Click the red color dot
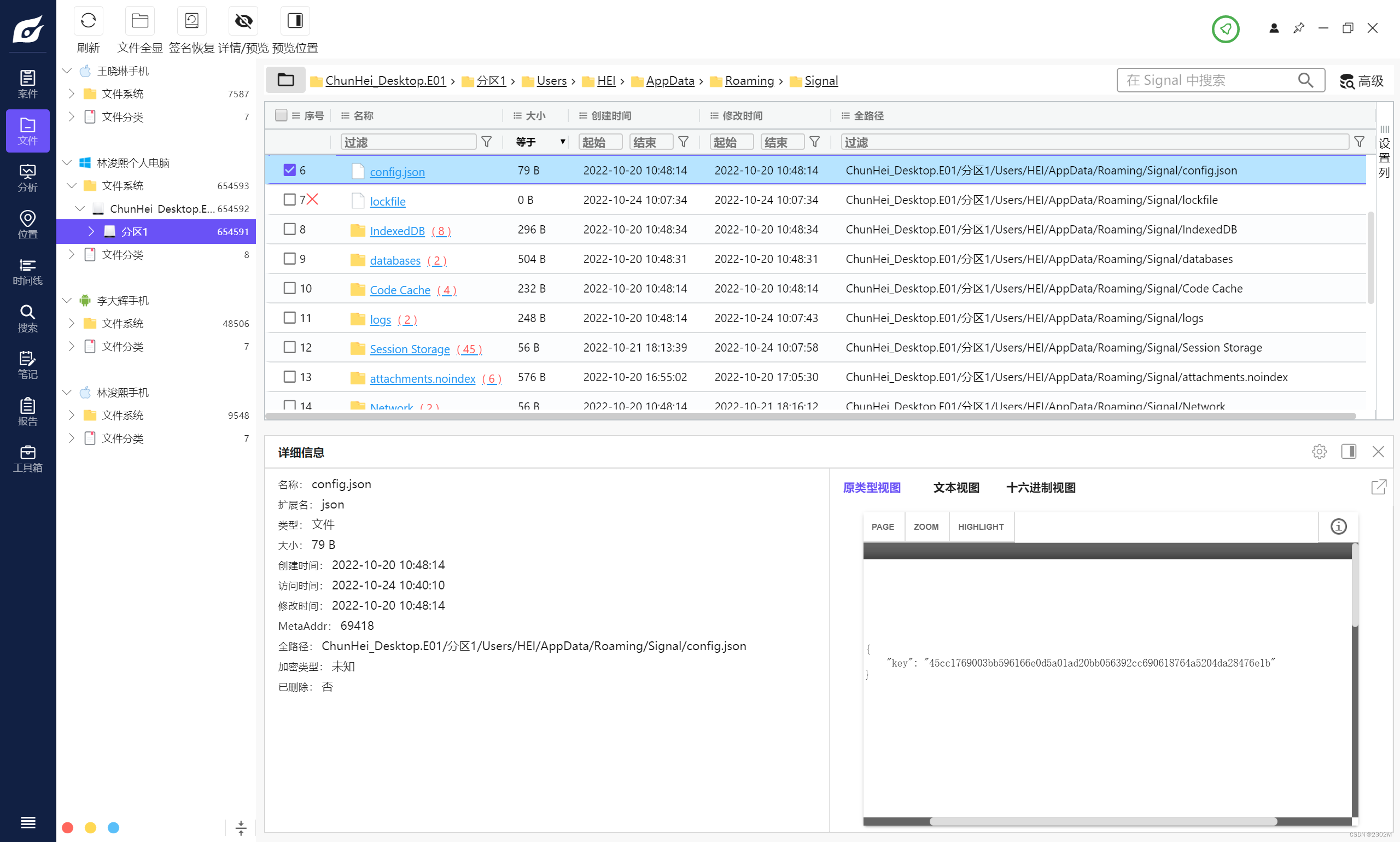 [67, 827]
